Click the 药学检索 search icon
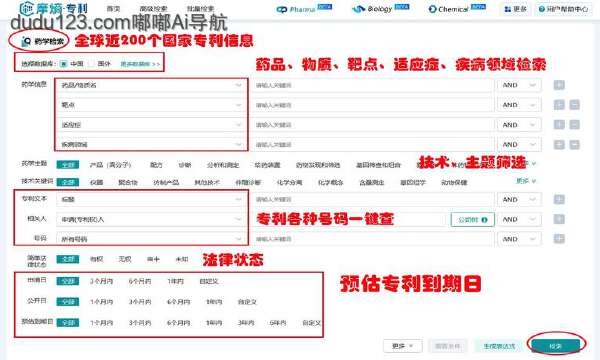The height and width of the screenshot is (360, 600). [26, 41]
